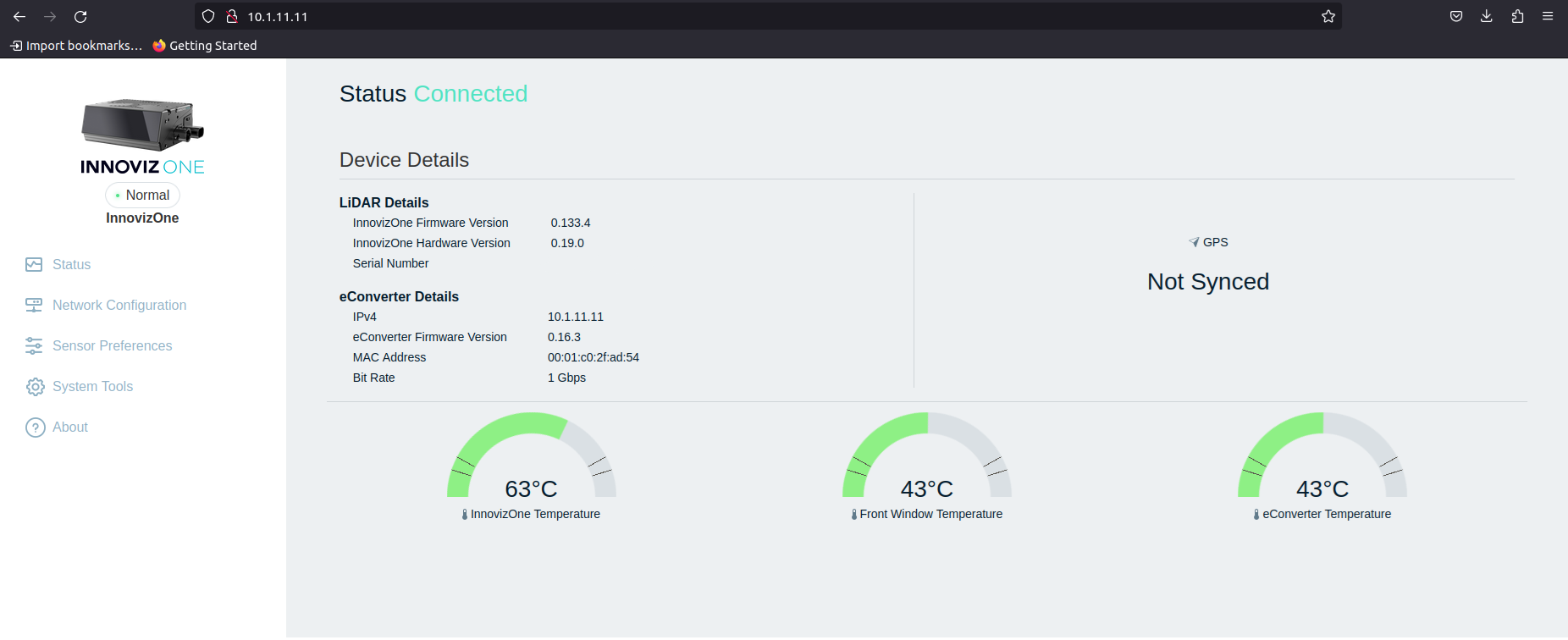
Task: Click the Status chart icon in sidebar
Action: [x=34, y=265]
